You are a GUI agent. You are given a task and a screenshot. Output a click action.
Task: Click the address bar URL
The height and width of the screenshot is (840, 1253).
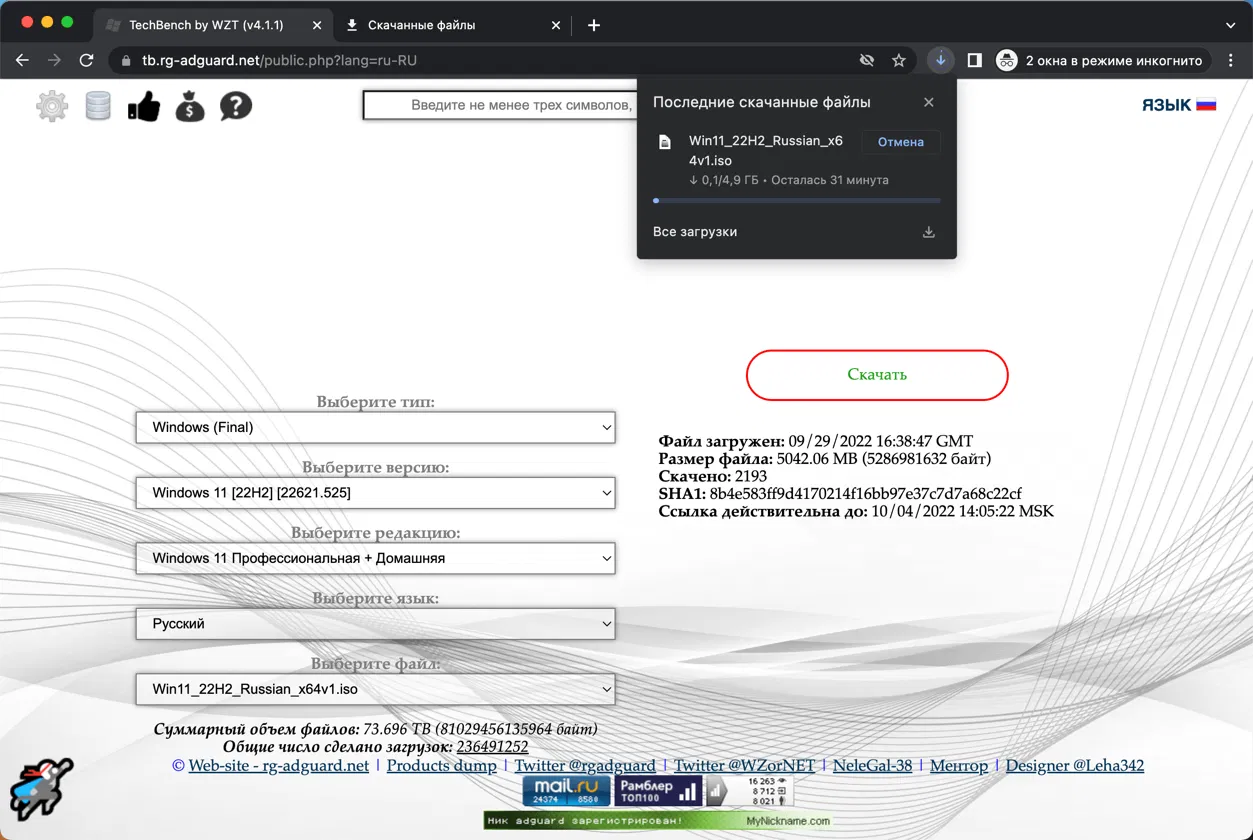coord(279,60)
